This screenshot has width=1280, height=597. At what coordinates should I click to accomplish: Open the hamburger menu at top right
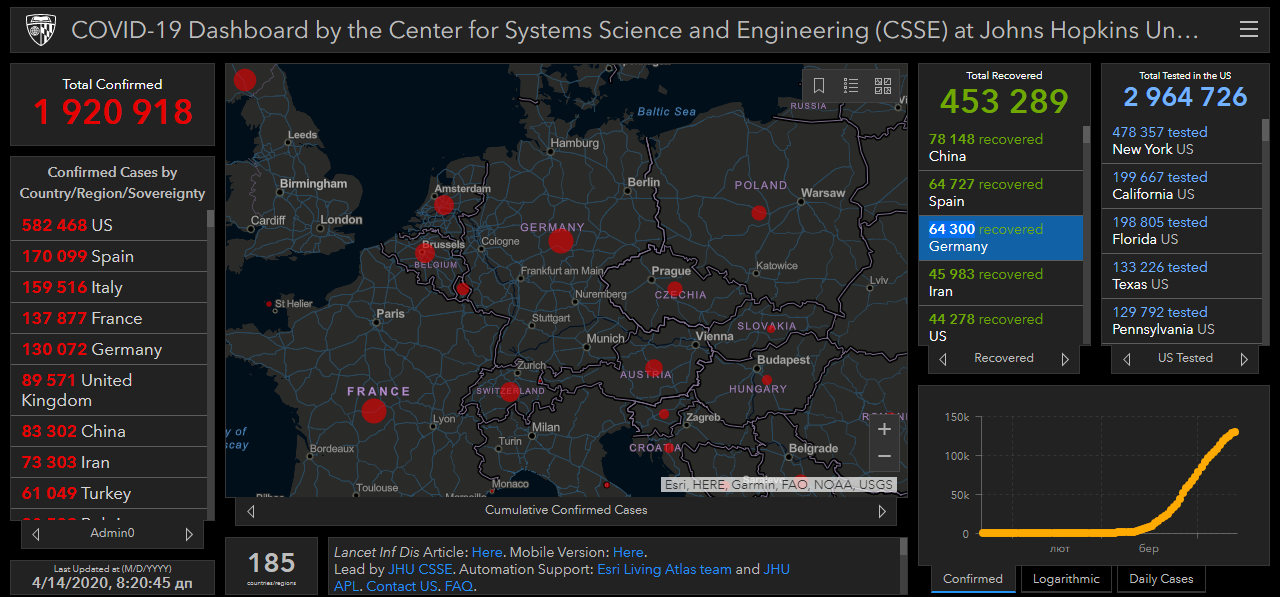(1248, 30)
